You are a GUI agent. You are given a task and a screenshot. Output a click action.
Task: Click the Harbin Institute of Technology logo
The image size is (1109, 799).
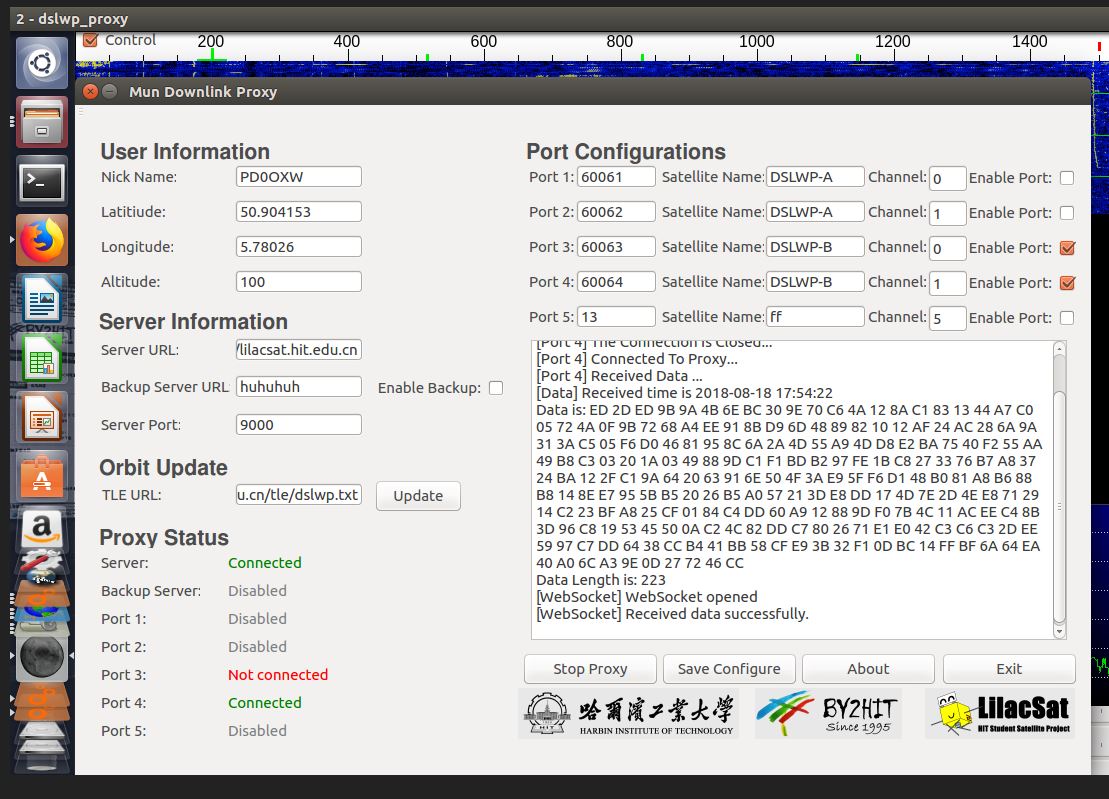(628, 713)
